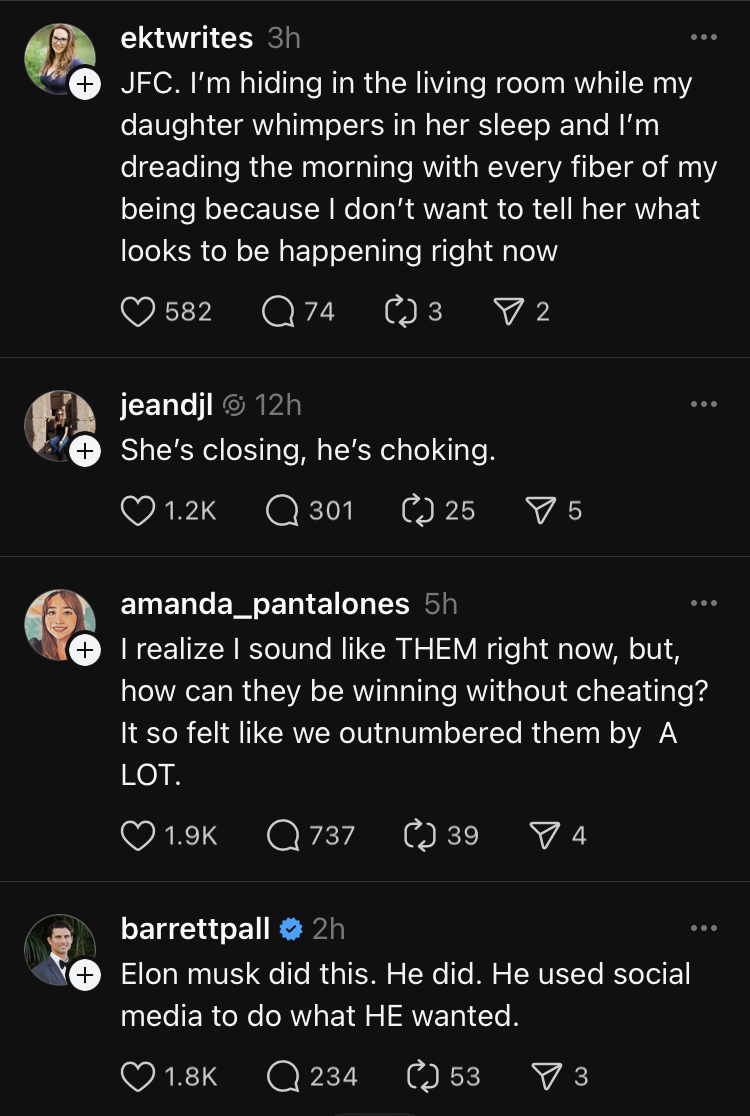
Task: Open more options for barrettpall's post
Action: pos(704,929)
